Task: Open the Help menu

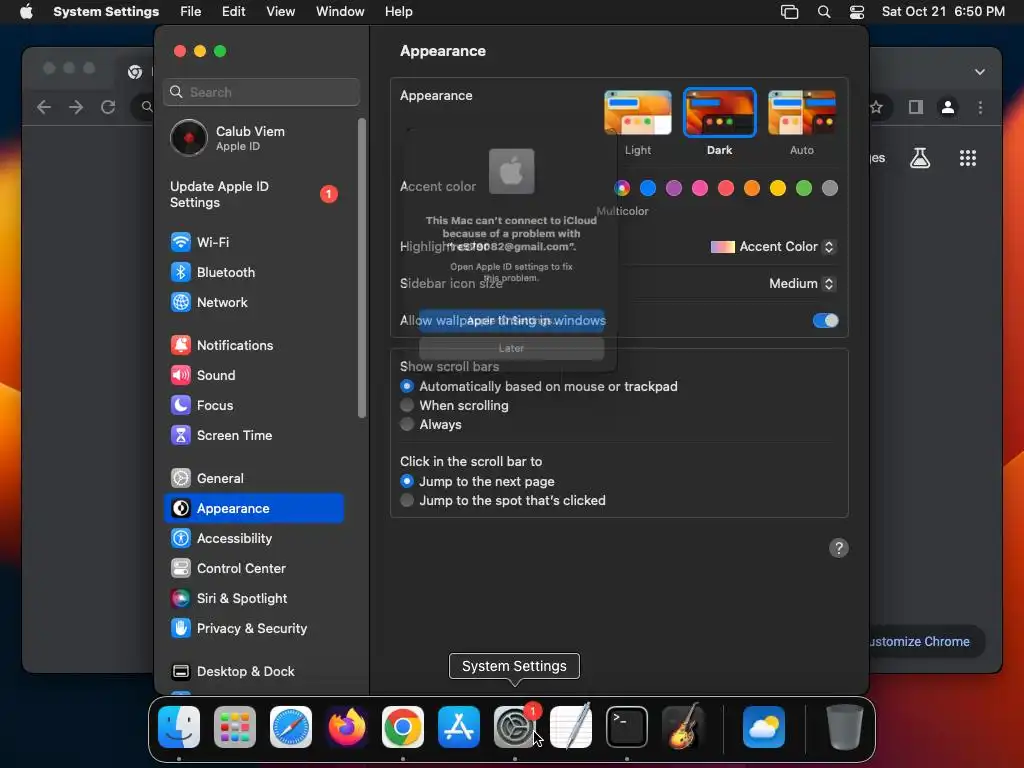Action: click(x=398, y=12)
